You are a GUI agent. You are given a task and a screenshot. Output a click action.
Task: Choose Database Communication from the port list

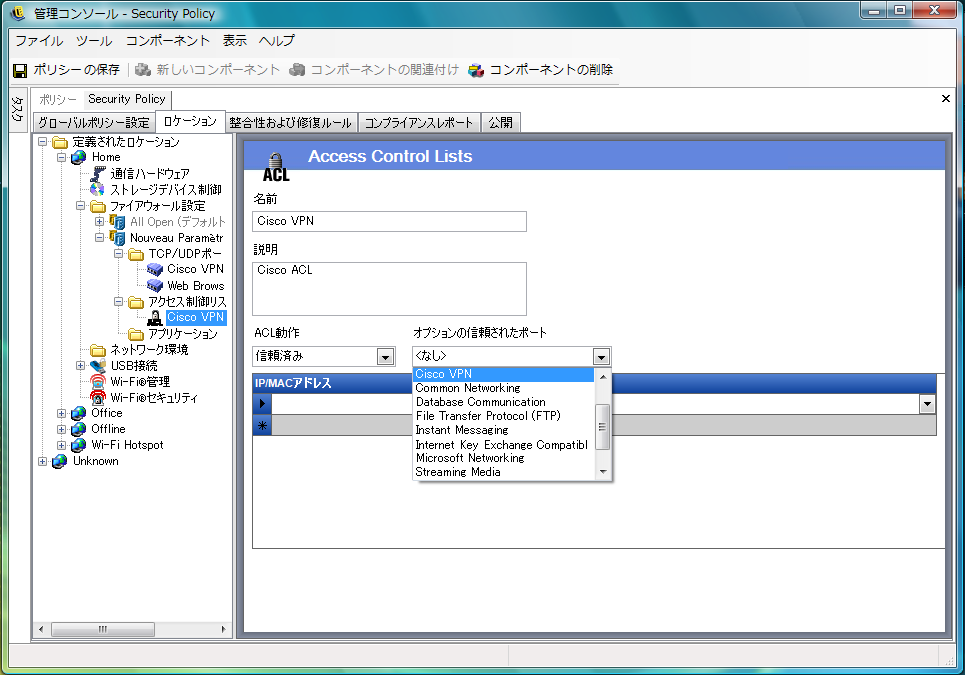tap(503, 402)
